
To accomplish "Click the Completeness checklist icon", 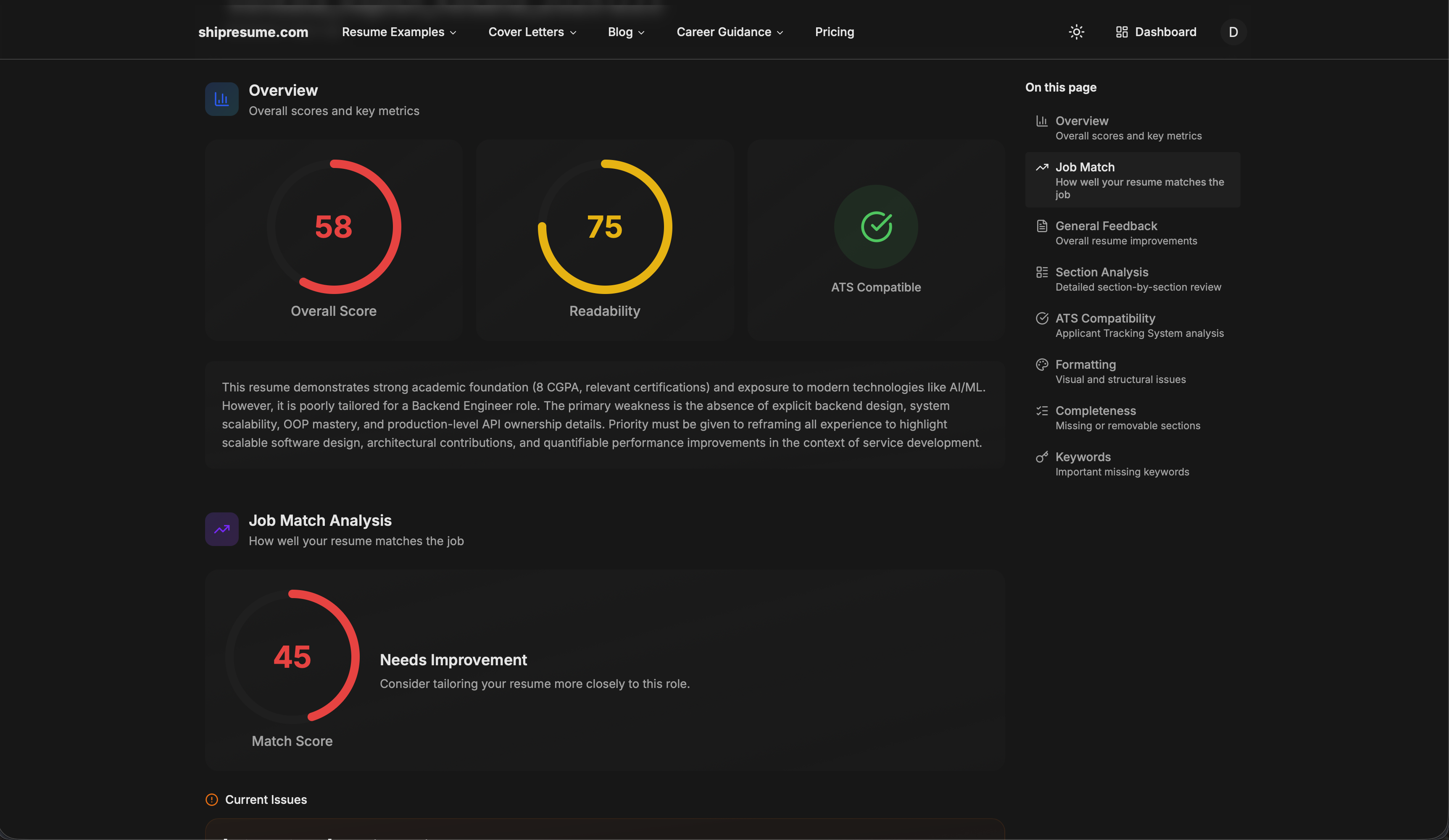I will pos(1043,410).
